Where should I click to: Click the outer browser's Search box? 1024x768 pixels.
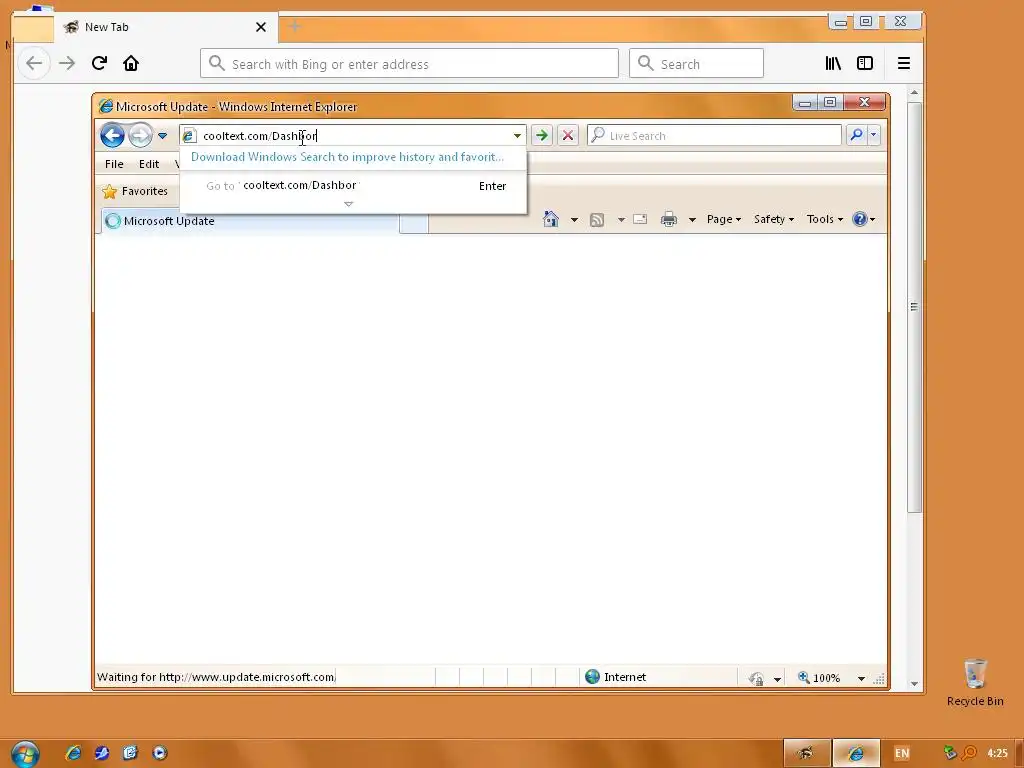point(696,63)
